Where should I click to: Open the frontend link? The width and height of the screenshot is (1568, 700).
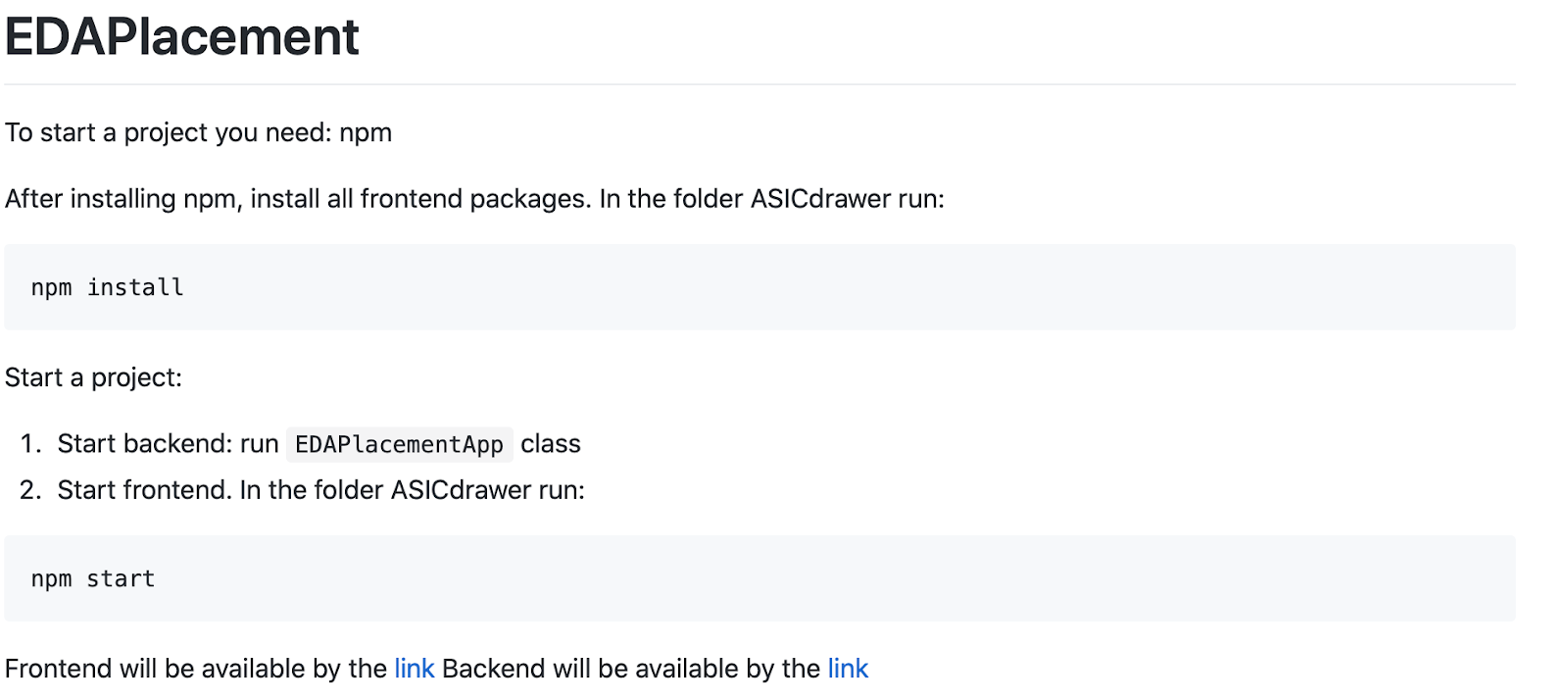coord(414,669)
